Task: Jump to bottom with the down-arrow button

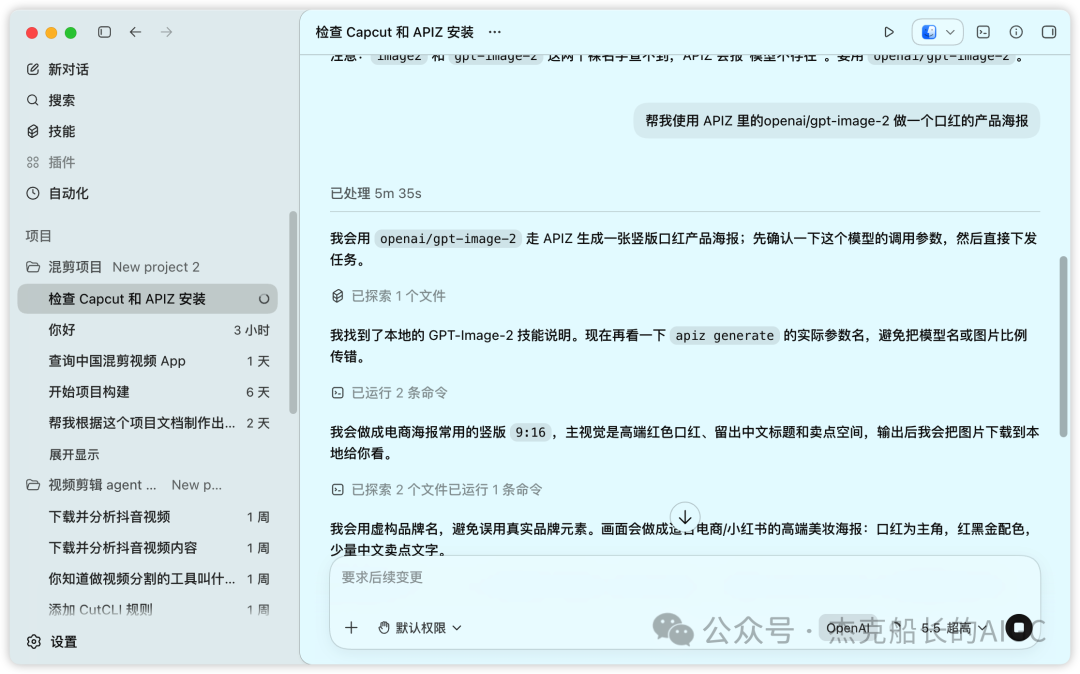Action: pos(685,517)
